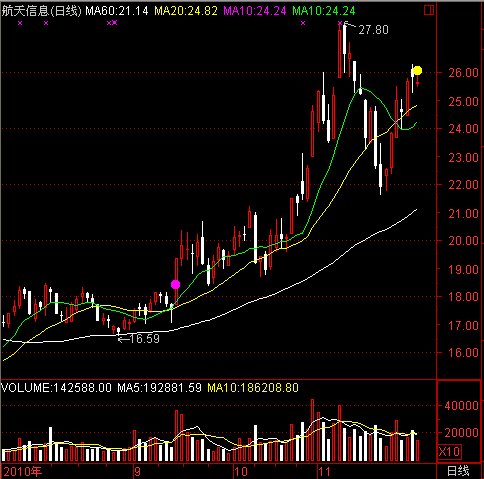Click the 25.00 price axis label
This screenshot has height=479, width=484.
click(463, 101)
